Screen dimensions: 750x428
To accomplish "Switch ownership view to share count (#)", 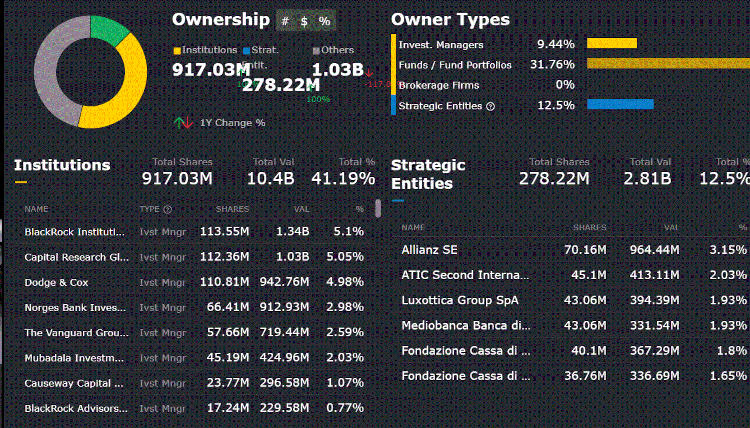I will pyautogui.click(x=285, y=21).
